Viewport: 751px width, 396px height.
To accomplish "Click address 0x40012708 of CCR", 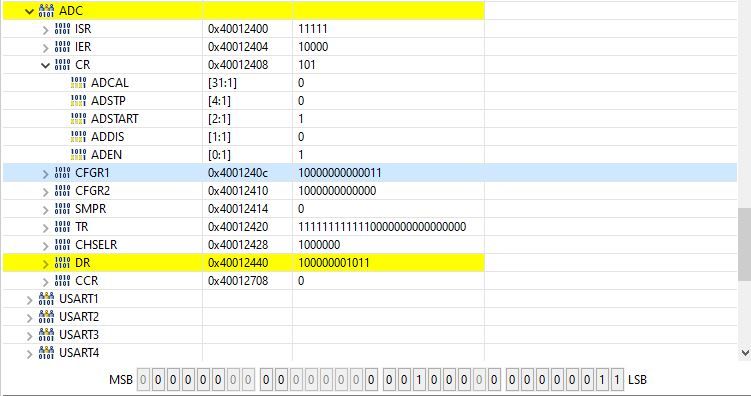I will [x=238, y=281].
